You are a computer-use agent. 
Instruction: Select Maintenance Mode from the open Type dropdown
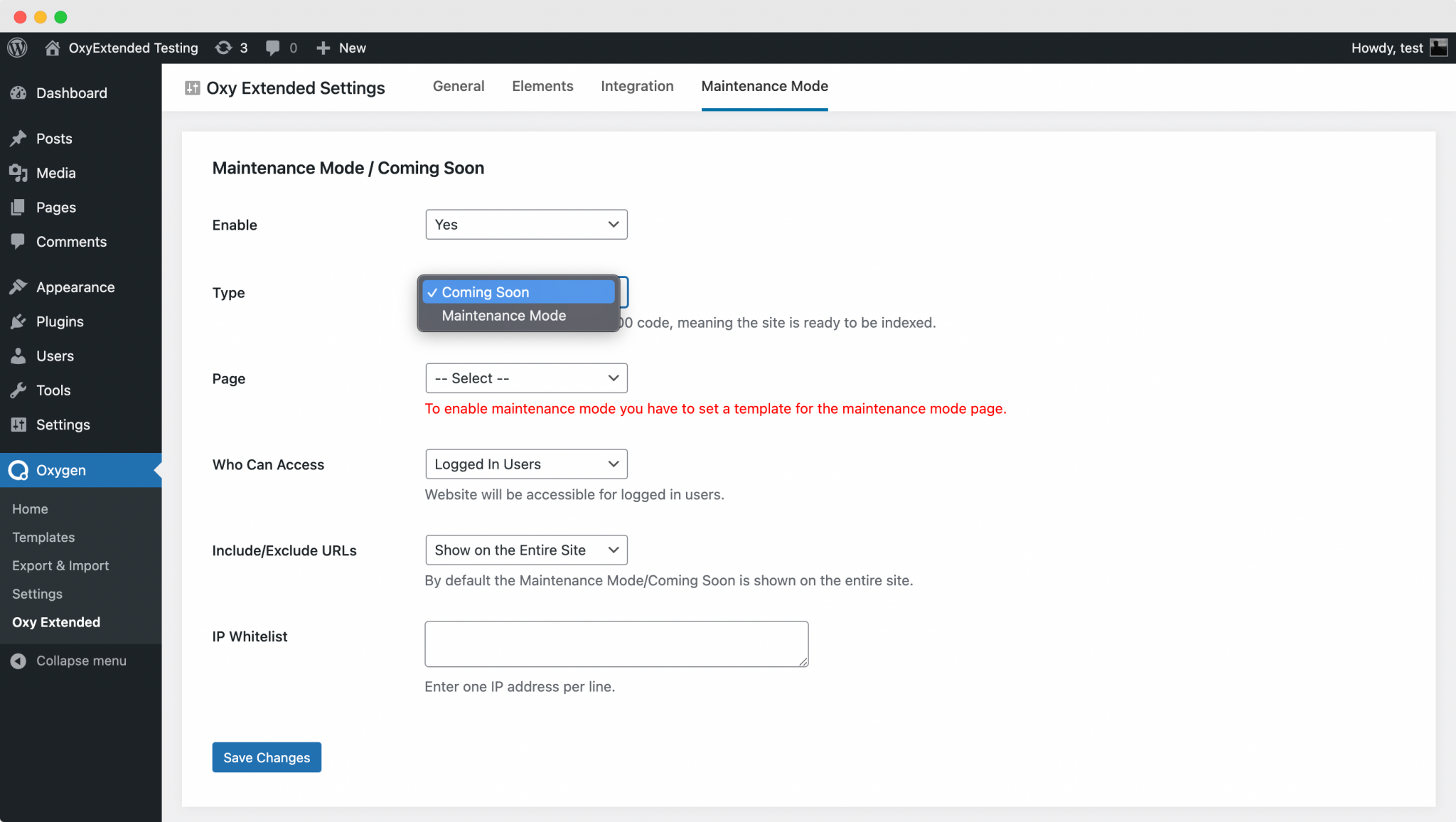(503, 315)
